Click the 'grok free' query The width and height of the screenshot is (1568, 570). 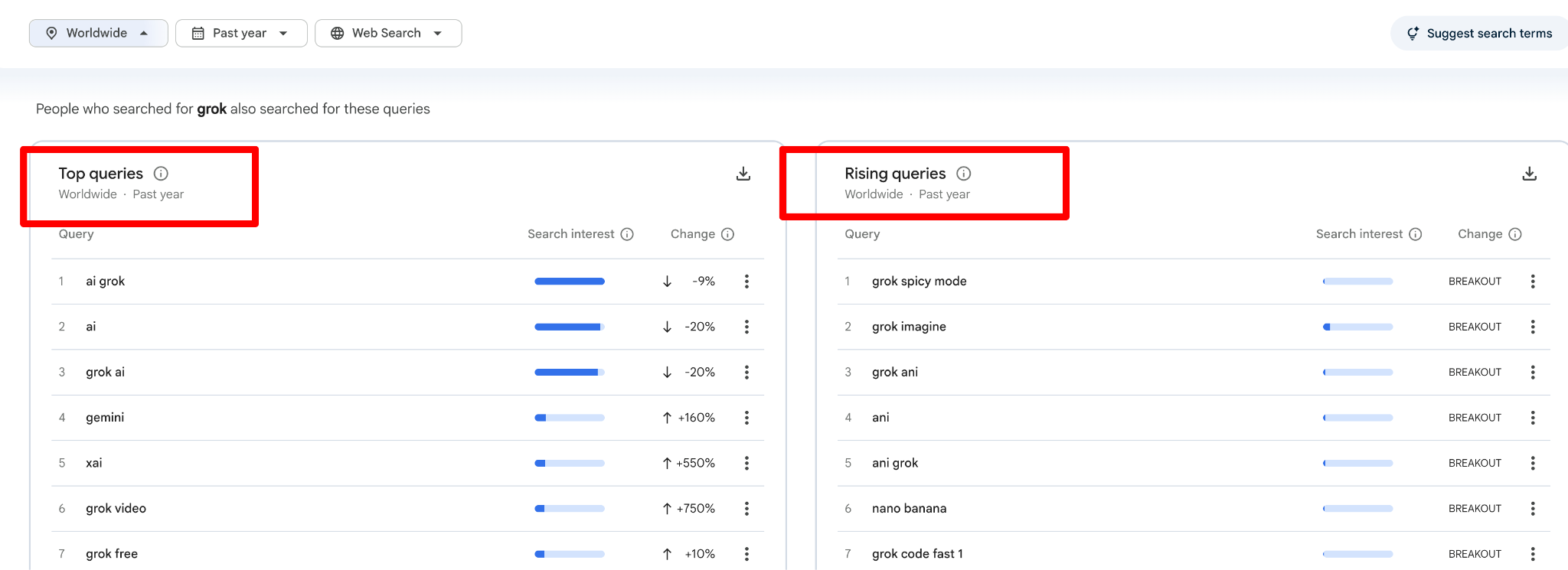pyautogui.click(x=112, y=554)
